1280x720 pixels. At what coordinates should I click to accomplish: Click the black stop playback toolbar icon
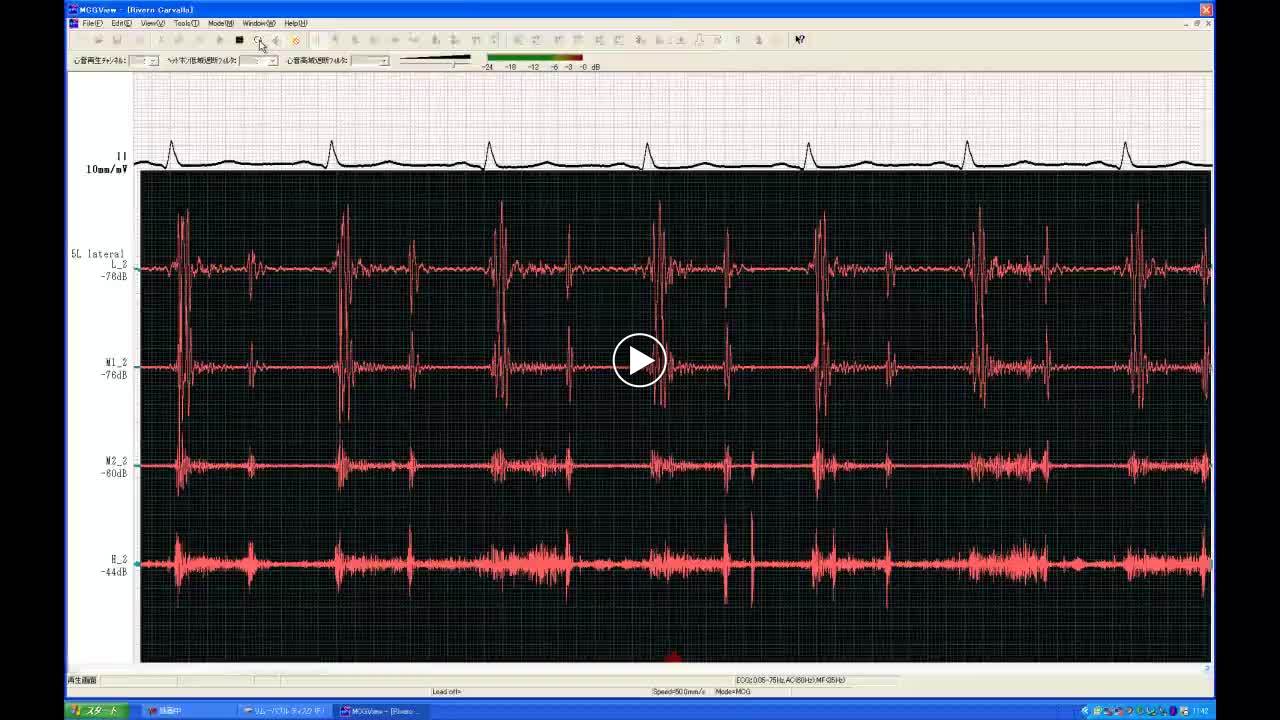click(x=239, y=40)
